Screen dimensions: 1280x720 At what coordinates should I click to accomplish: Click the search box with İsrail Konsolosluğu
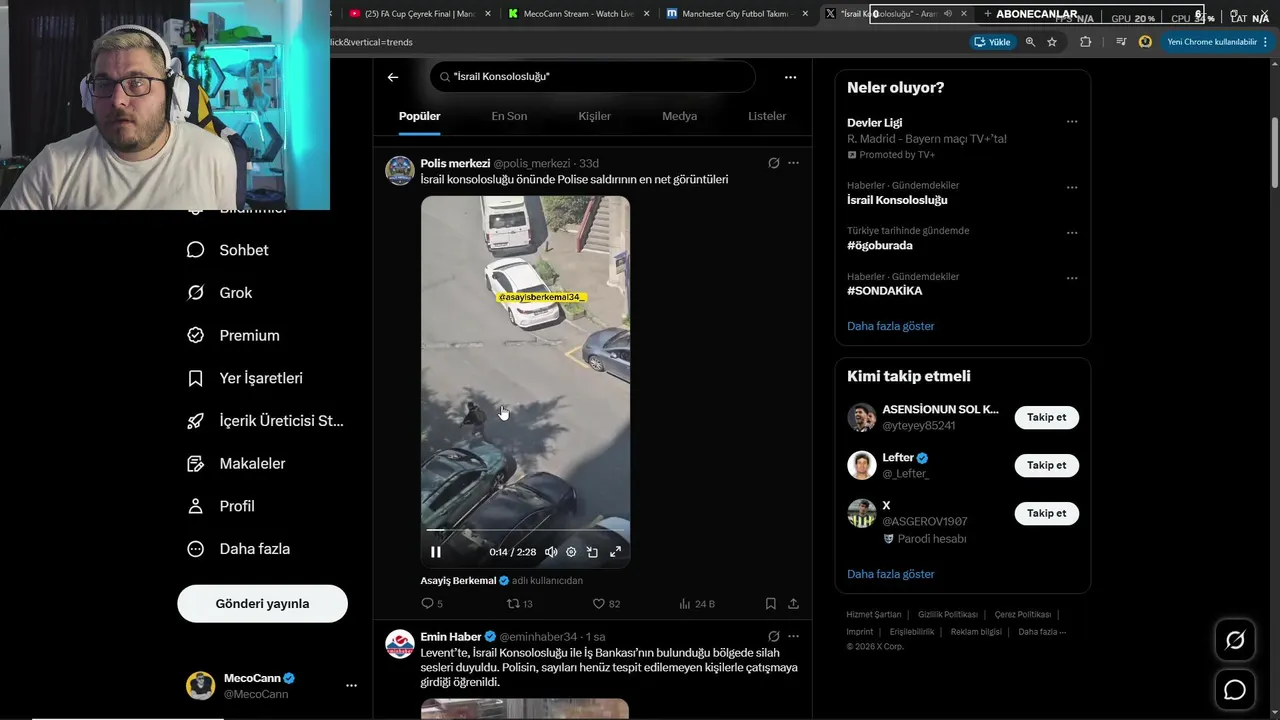tap(592, 77)
